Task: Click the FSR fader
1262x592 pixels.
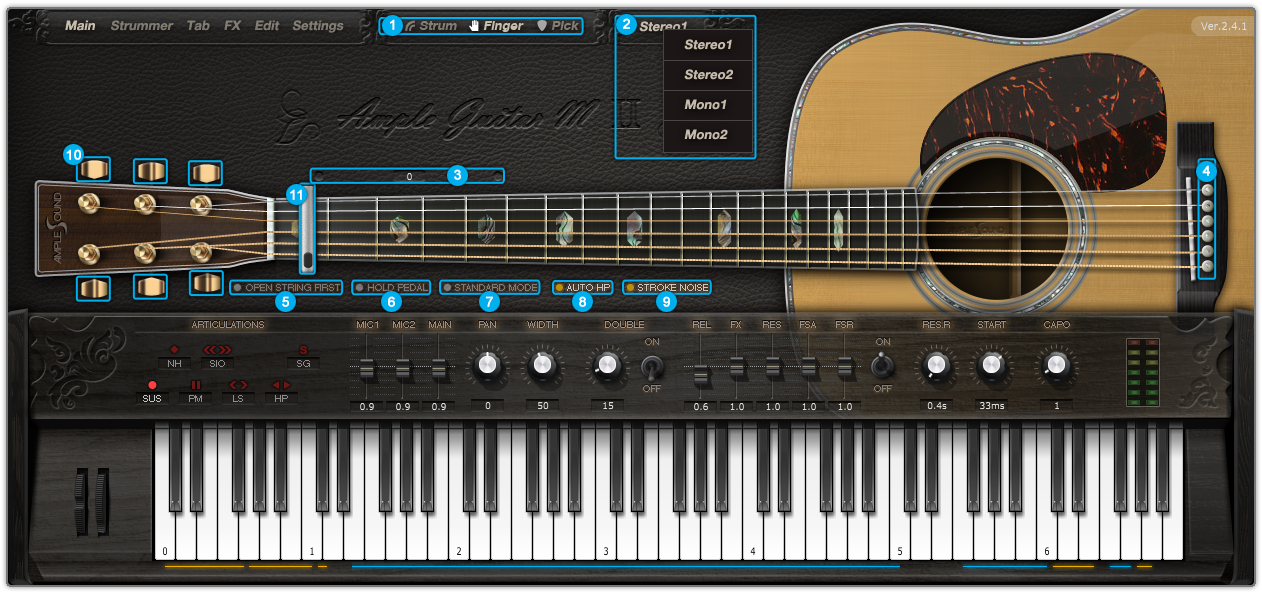Action: 845,368
